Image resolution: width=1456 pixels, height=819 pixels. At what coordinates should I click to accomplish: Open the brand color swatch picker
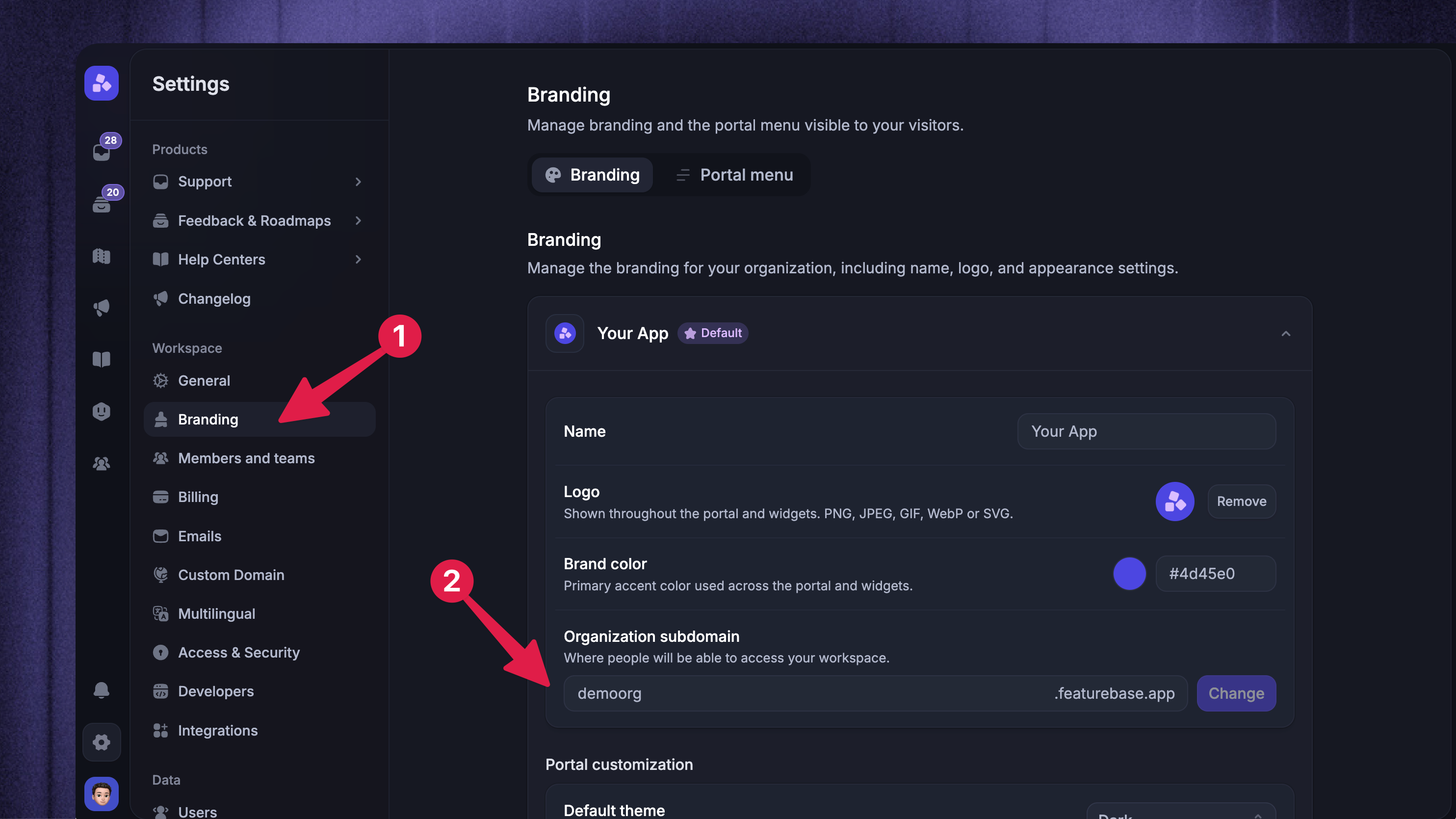click(1129, 574)
